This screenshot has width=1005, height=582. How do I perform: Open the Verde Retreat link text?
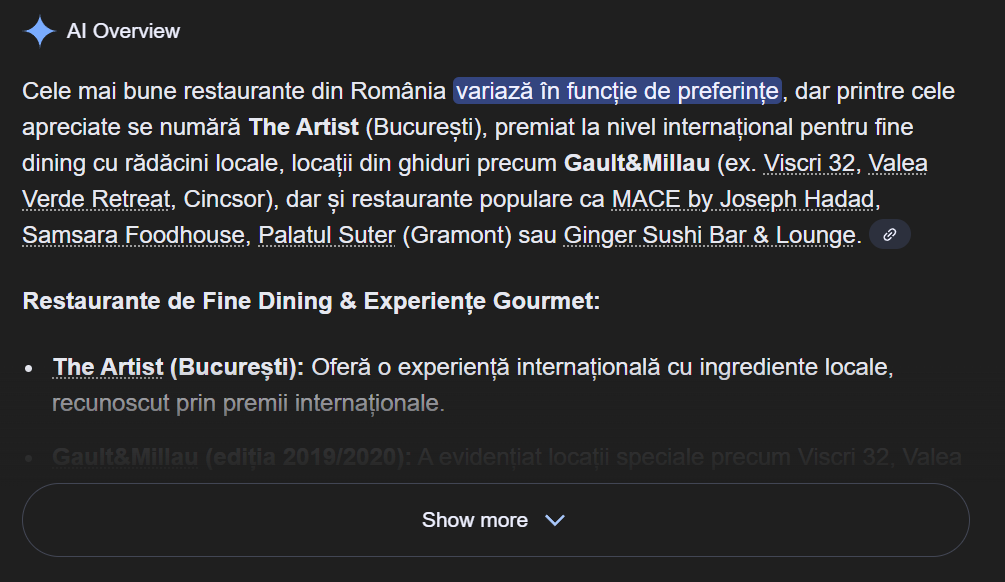96,199
